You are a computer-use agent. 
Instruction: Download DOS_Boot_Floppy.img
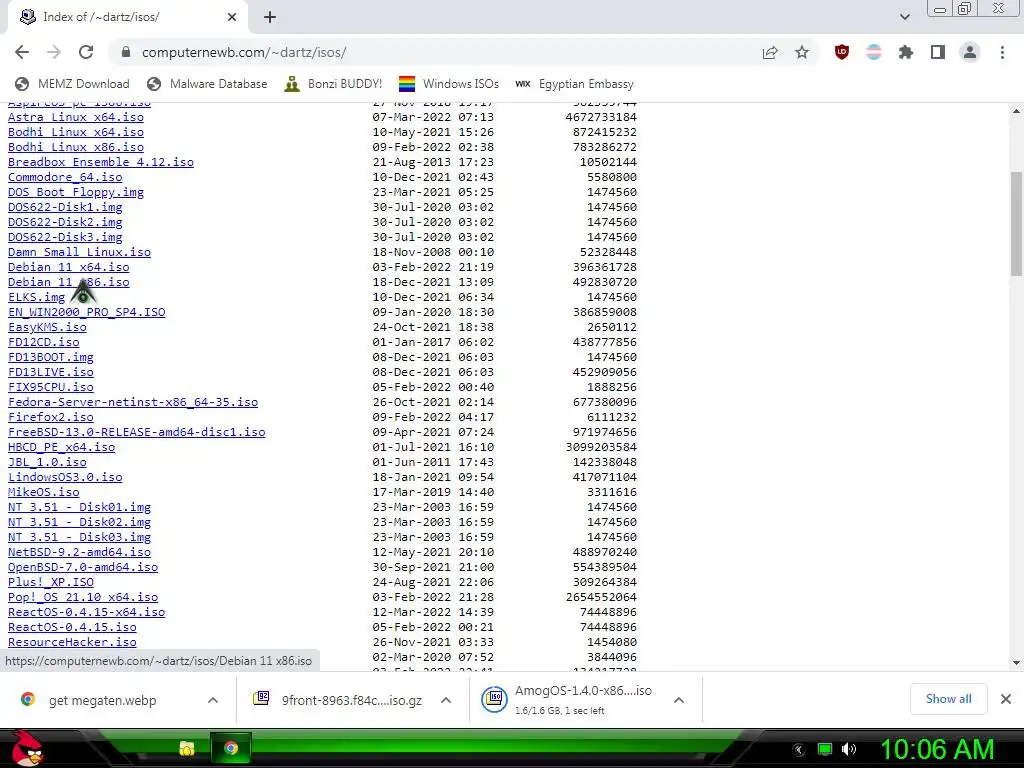tap(76, 192)
